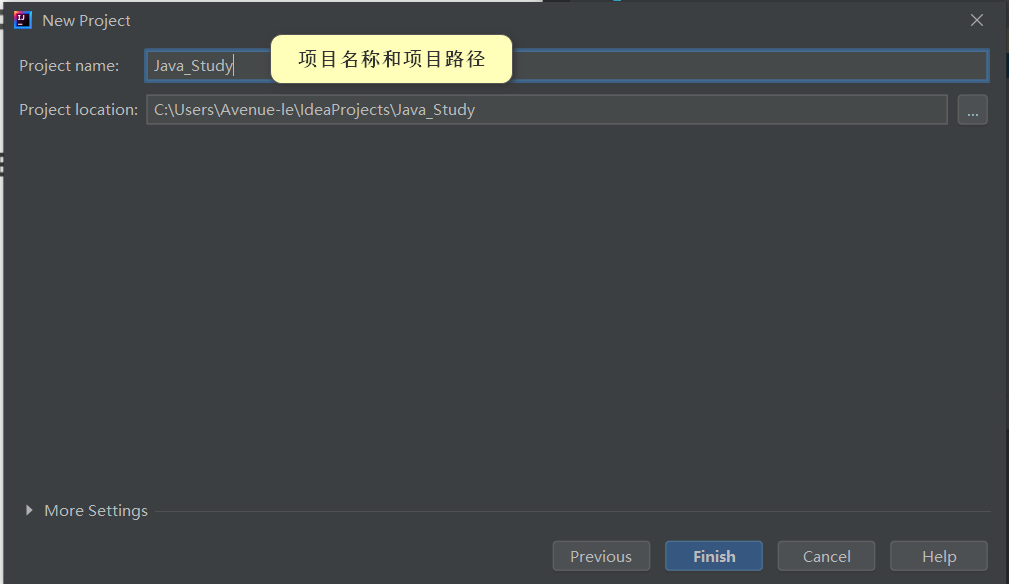Click the IntelliJ IDEA logo in the title bar
Screen dimensions: 1009x584
[x=23, y=21]
